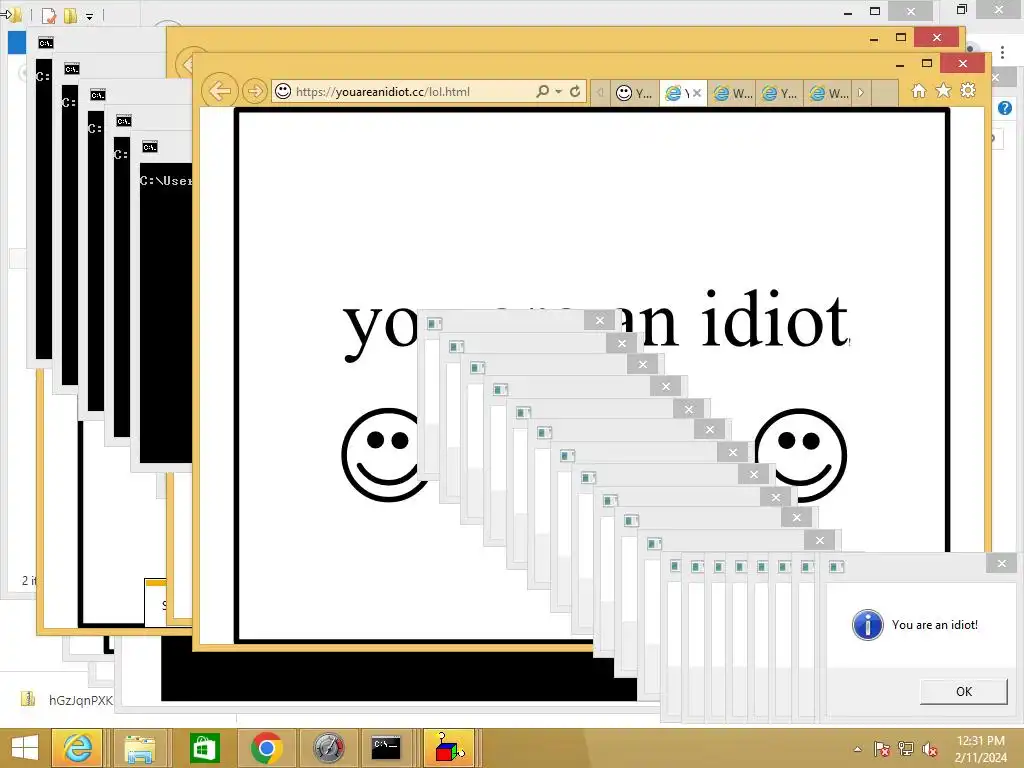Open the Windows Store taskbar icon
Viewport: 1024px width, 768px height.
pyautogui.click(x=204, y=748)
